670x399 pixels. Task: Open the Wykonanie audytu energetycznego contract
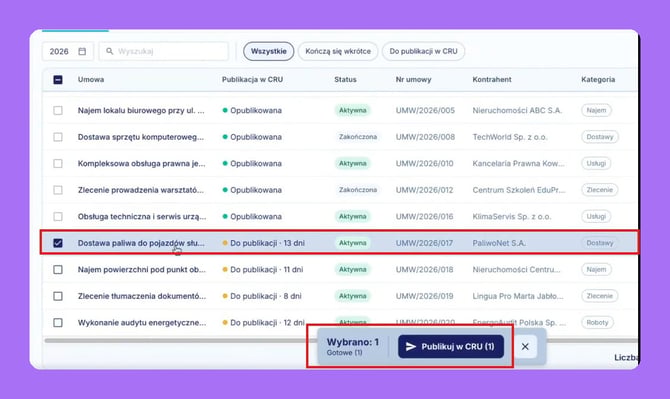click(142, 323)
